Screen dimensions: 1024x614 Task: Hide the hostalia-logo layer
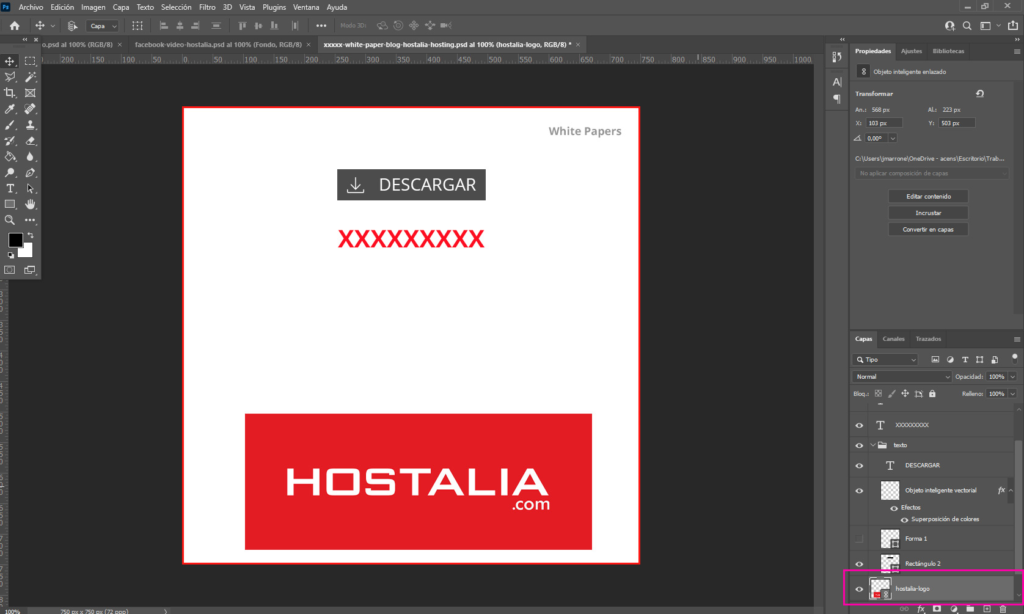coord(859,589)
